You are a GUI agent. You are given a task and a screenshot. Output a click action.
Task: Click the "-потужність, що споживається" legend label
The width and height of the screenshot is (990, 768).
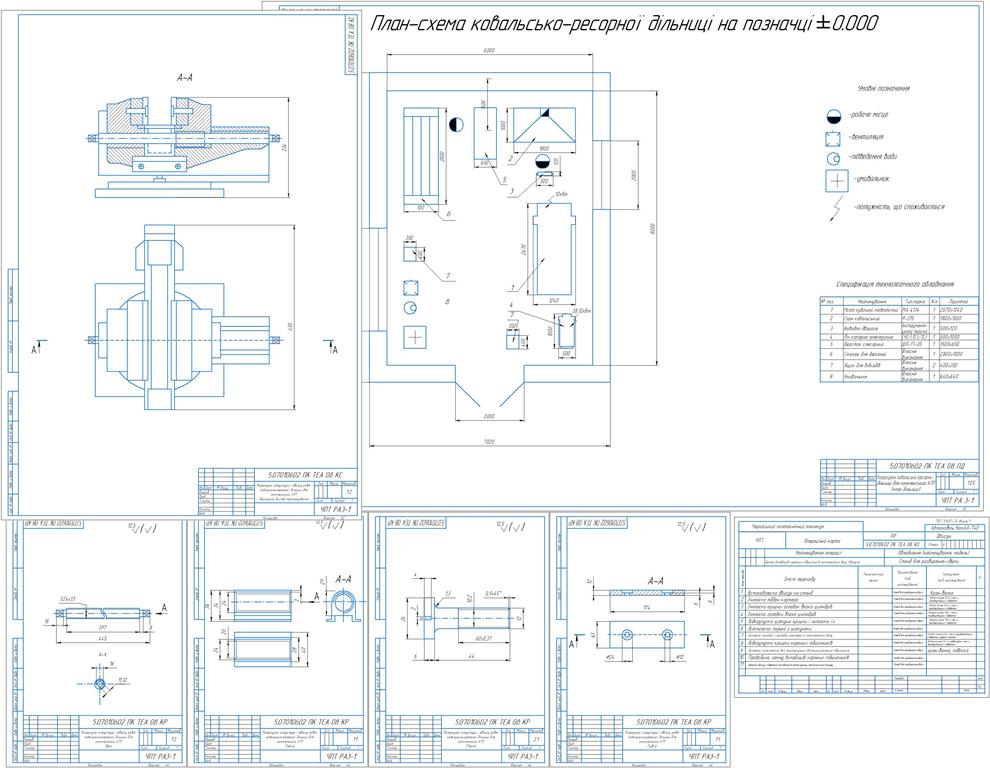click(897, 207)
